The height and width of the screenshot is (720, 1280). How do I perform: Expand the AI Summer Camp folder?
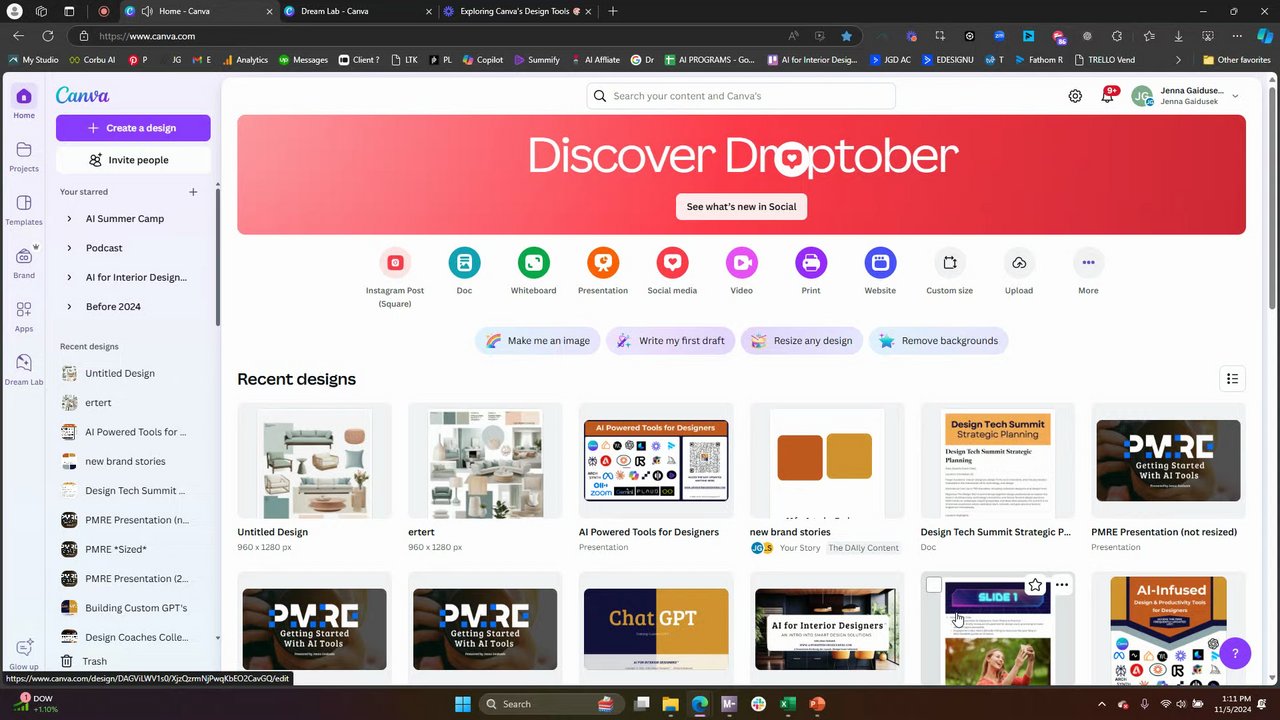[x=69, y=219]
